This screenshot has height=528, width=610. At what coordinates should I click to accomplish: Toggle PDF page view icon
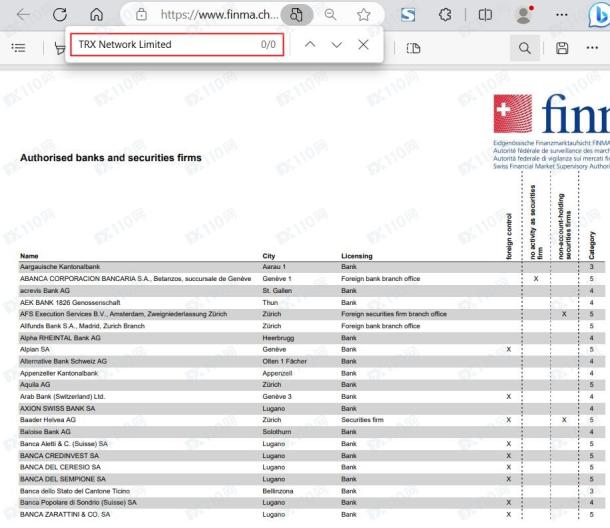[413, 48]
